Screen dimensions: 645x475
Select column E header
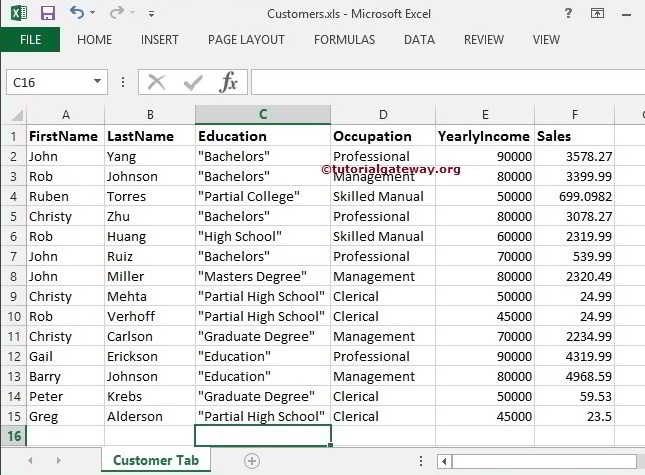(485, 114)
